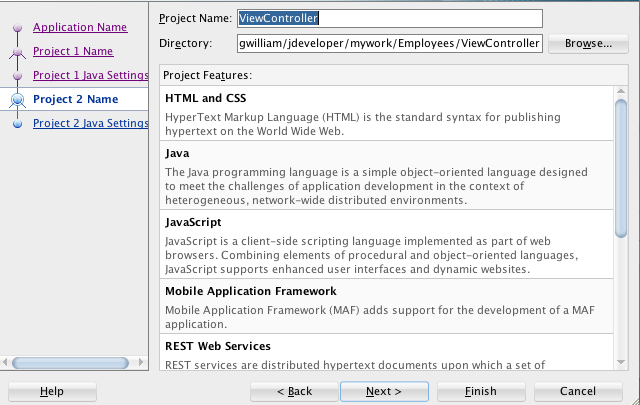The width and height of the screenshot is (640, 405).
Task: Click the steps pane scroll-right arrow
Action: [141, 362]
